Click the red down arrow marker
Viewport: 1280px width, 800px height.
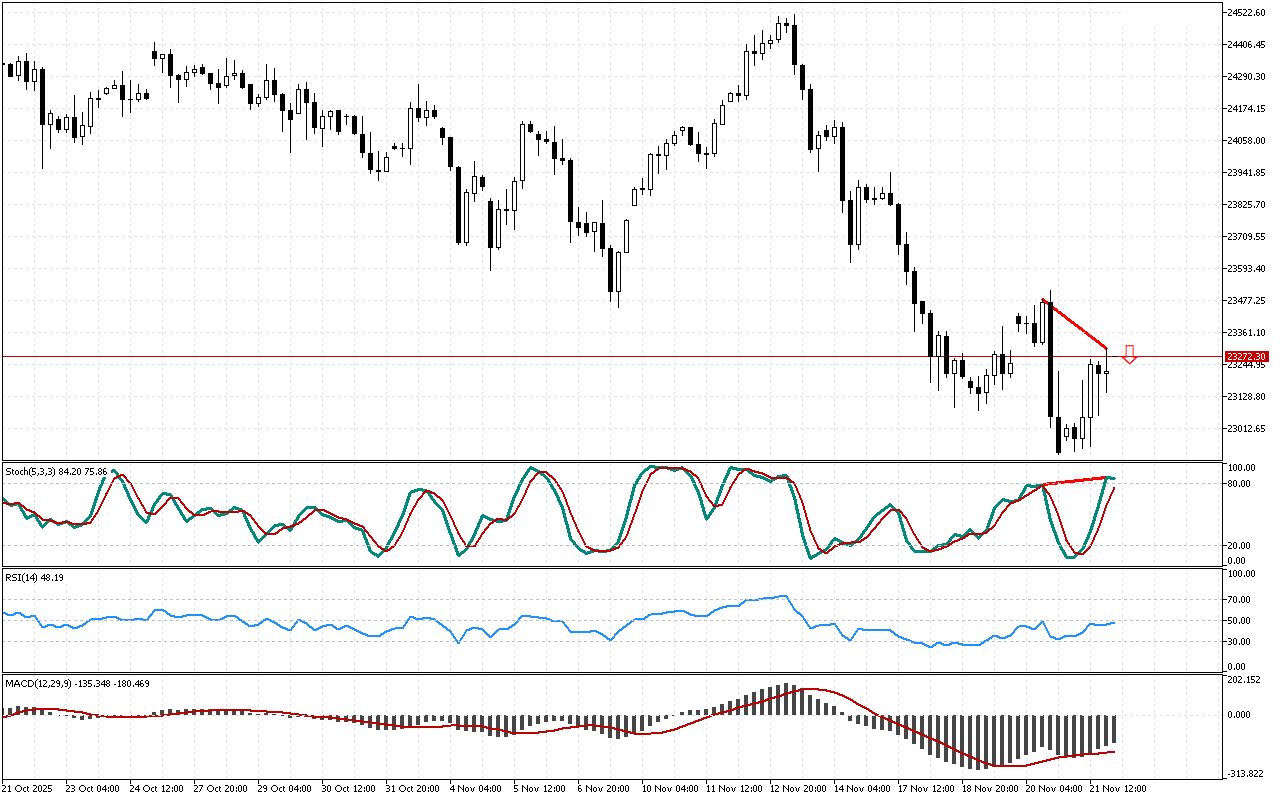coord(1129,354)
